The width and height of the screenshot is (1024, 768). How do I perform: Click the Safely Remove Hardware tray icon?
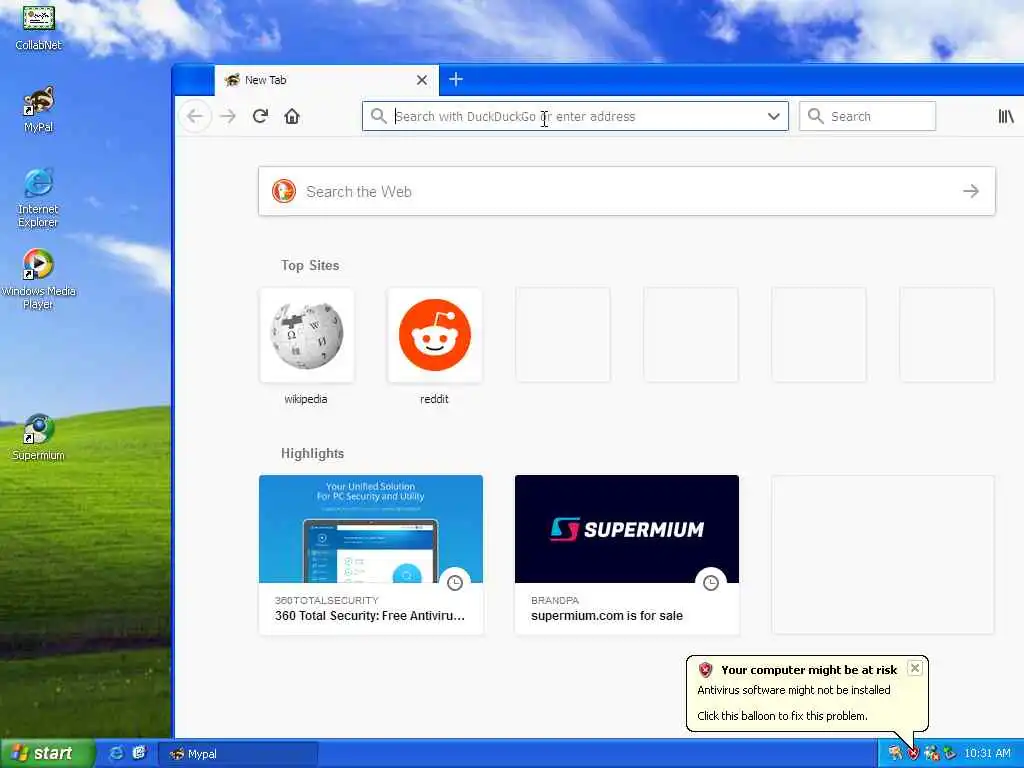click(x=950, y=754)
